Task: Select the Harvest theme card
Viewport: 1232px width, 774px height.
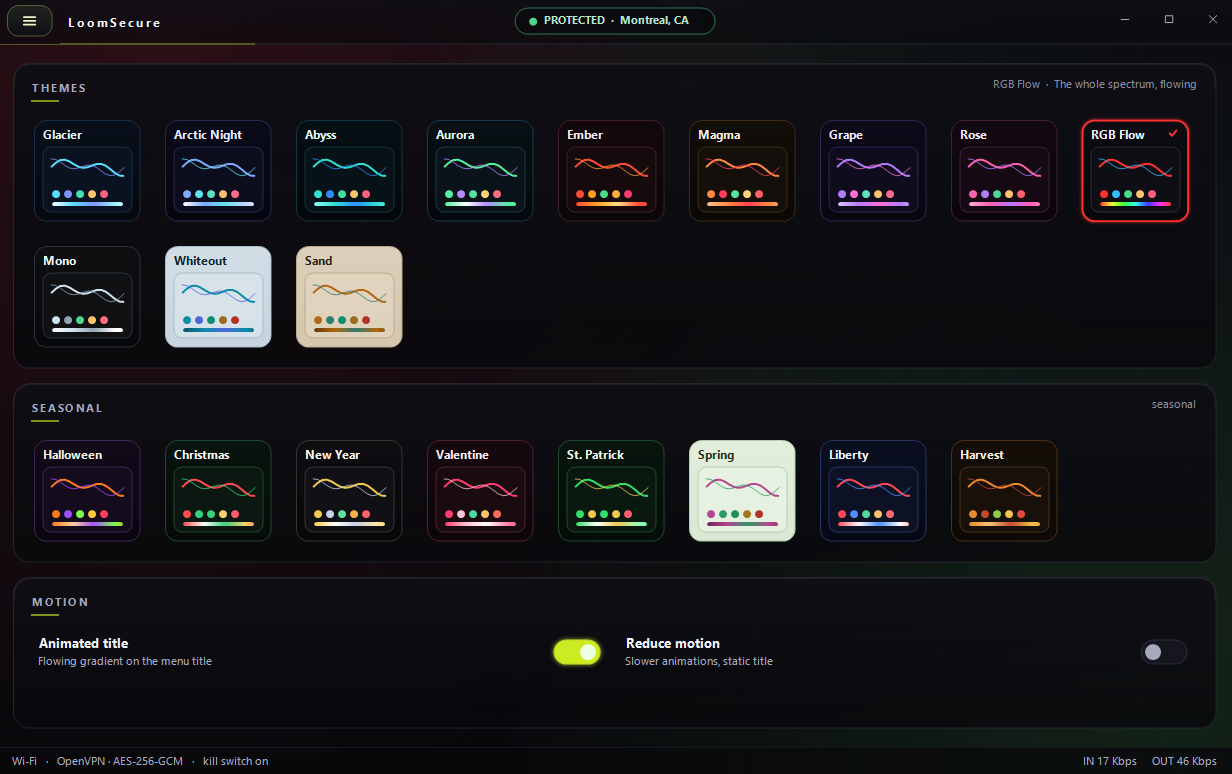Action: coord(1004,491)
